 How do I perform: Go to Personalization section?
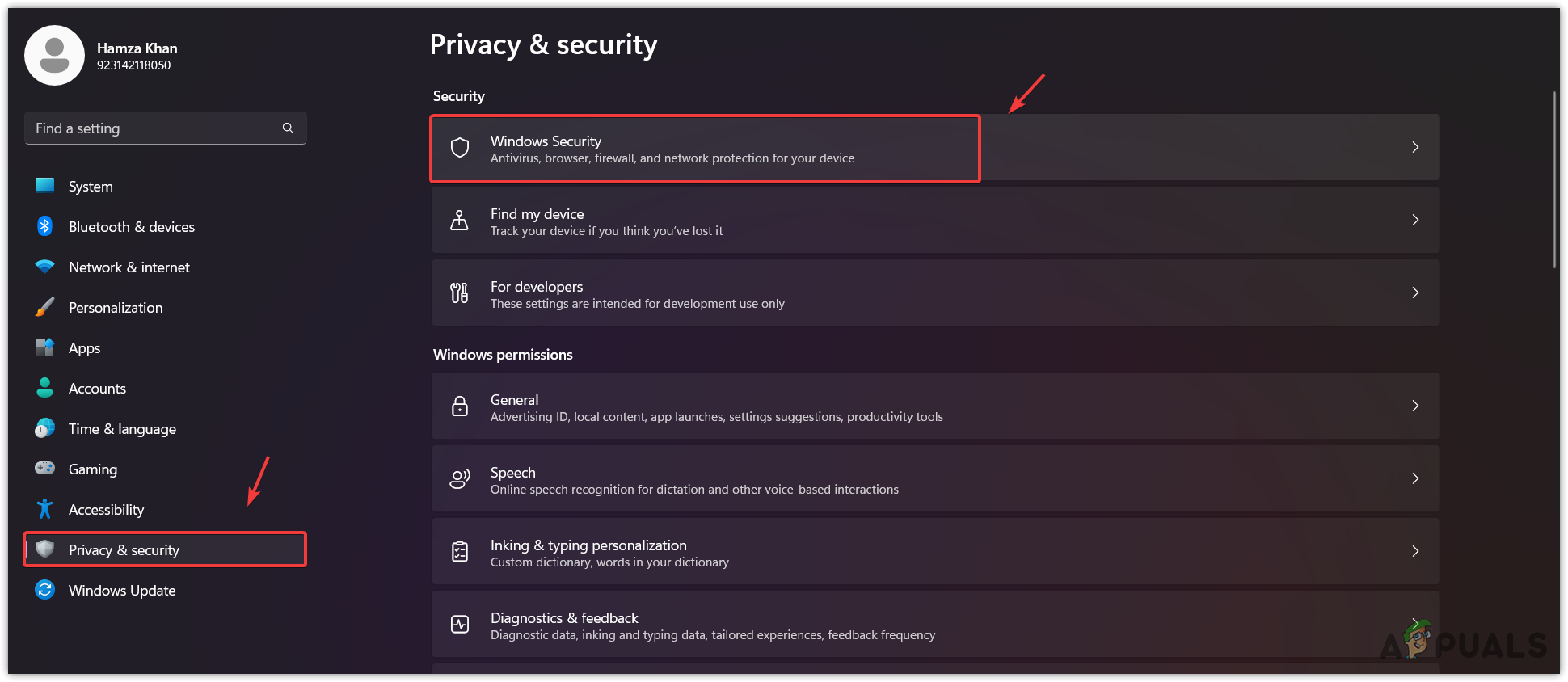116,308
